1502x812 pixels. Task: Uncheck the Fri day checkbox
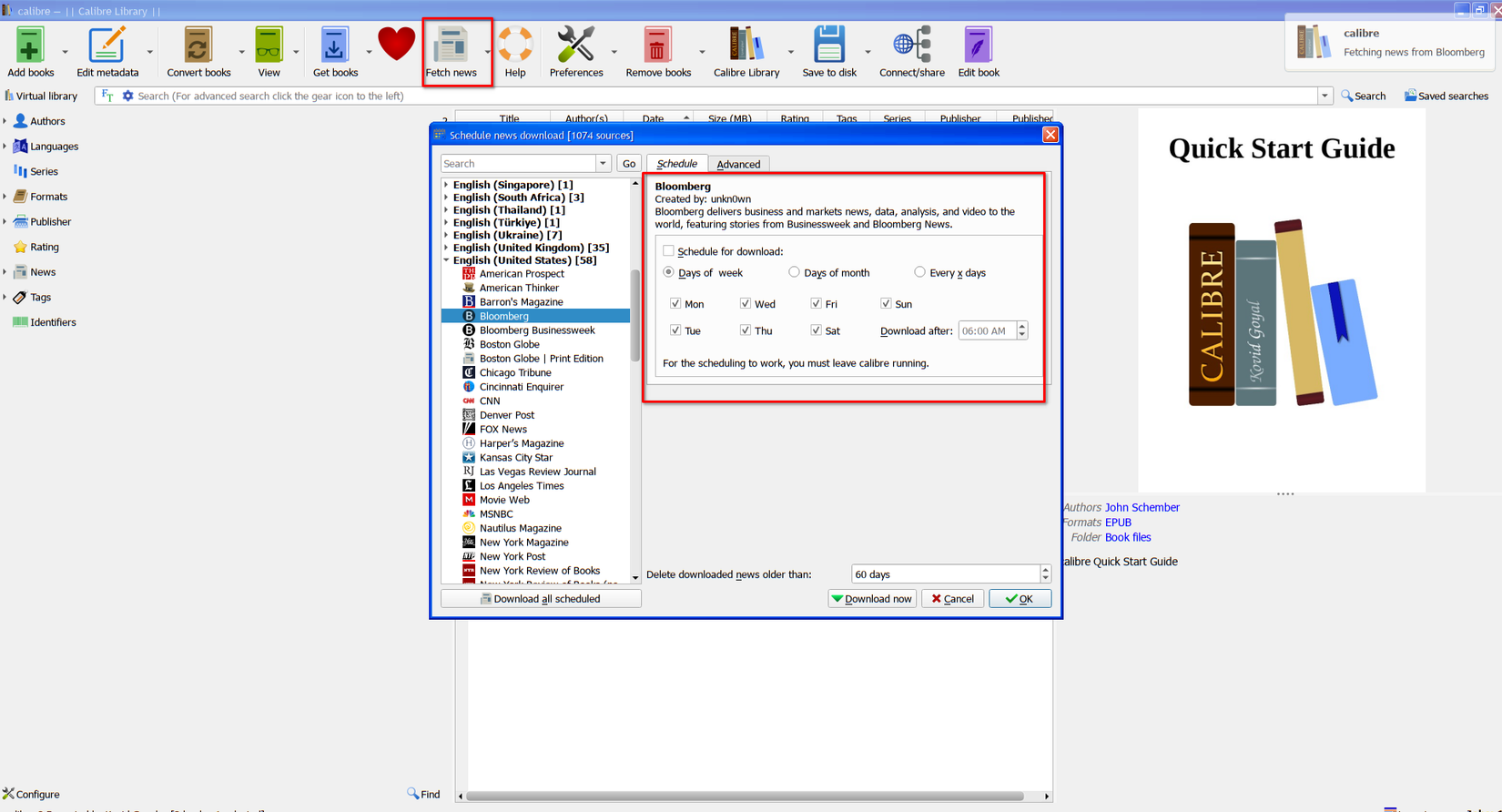tap(816, 303)
